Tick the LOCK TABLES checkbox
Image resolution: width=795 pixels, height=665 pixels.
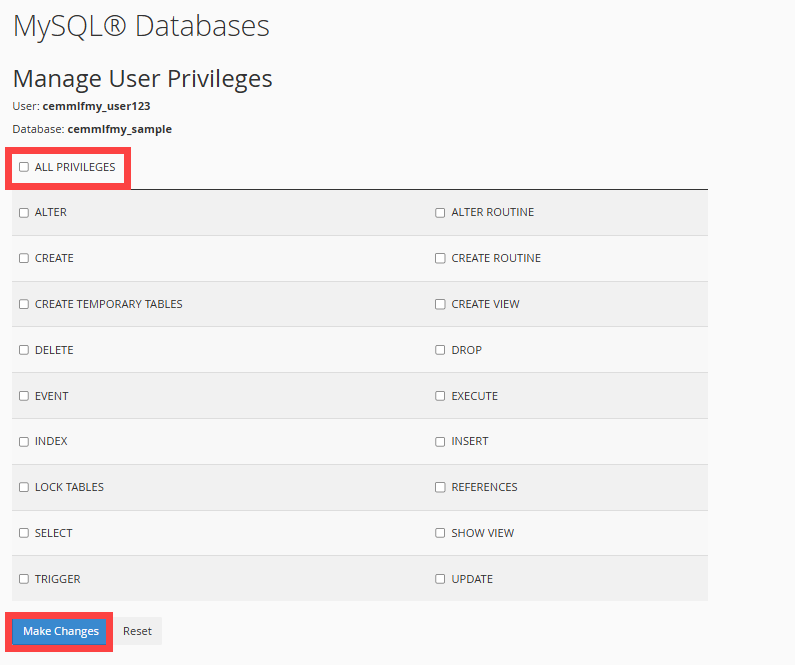24,487
